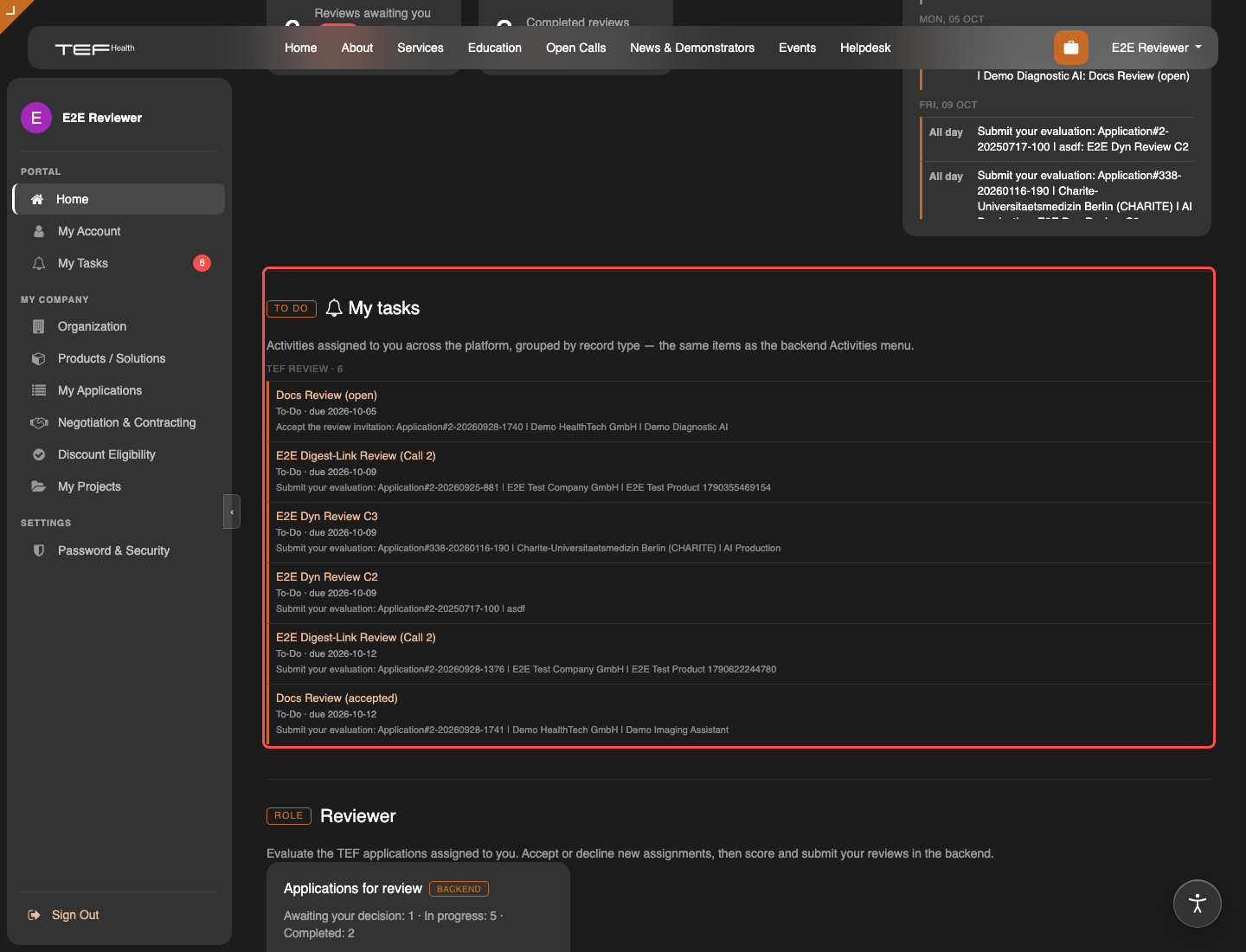The width and height of the screenshot is (1246, 952).
Task: Click the bell icon beside My tasks heading
Action: pos(334,308)
